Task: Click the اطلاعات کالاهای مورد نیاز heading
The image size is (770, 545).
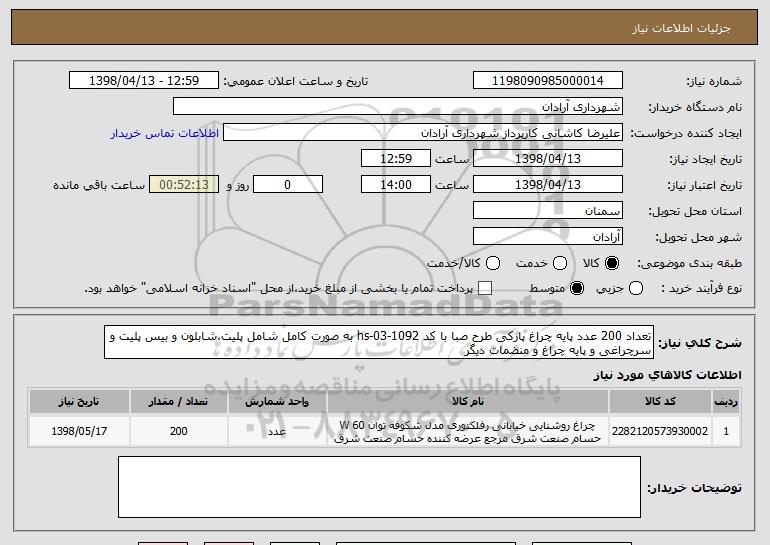Action: 667,375
